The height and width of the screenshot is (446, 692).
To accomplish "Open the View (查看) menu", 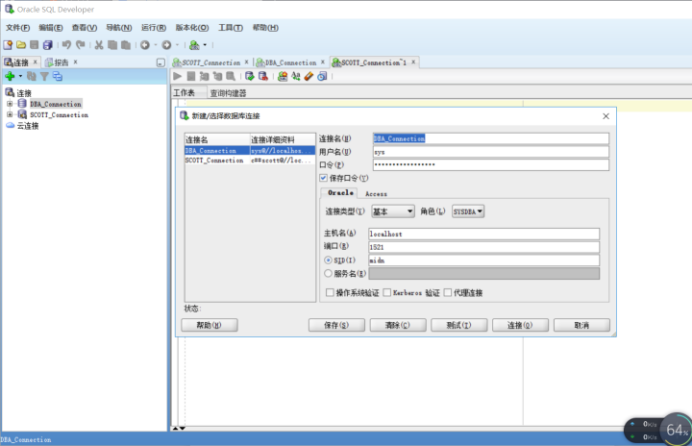I will pyautogui.click(x=84, y=27).
